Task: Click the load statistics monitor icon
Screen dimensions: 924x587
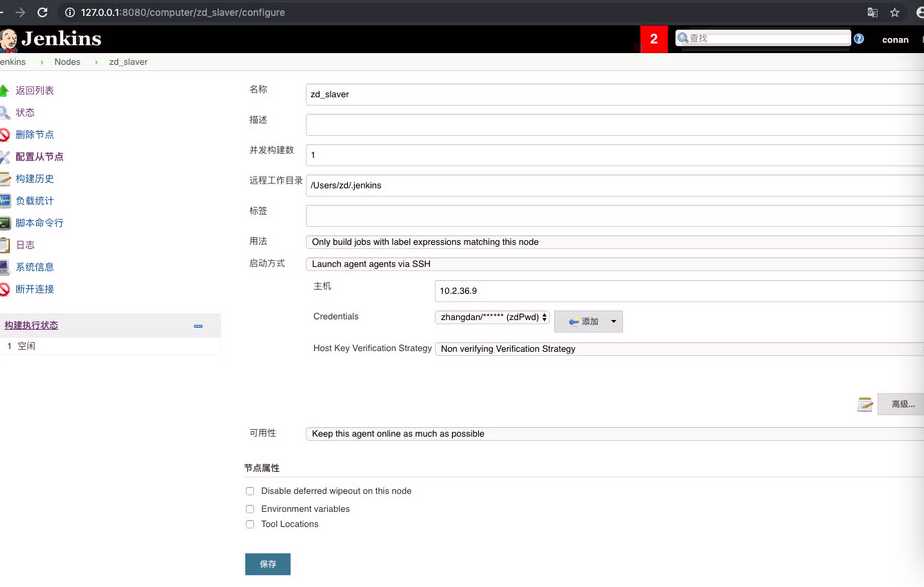Action: [x=5, y=201]
